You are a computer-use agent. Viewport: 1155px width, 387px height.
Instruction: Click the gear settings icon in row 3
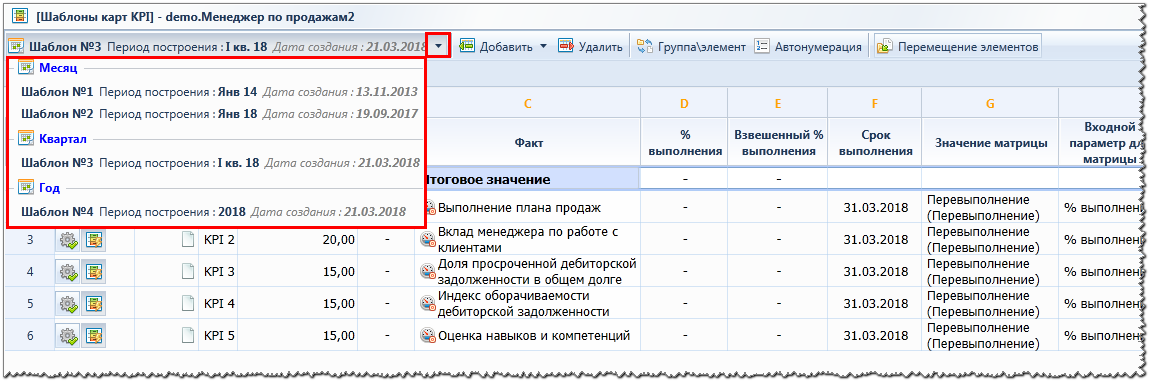coord(69,240)
